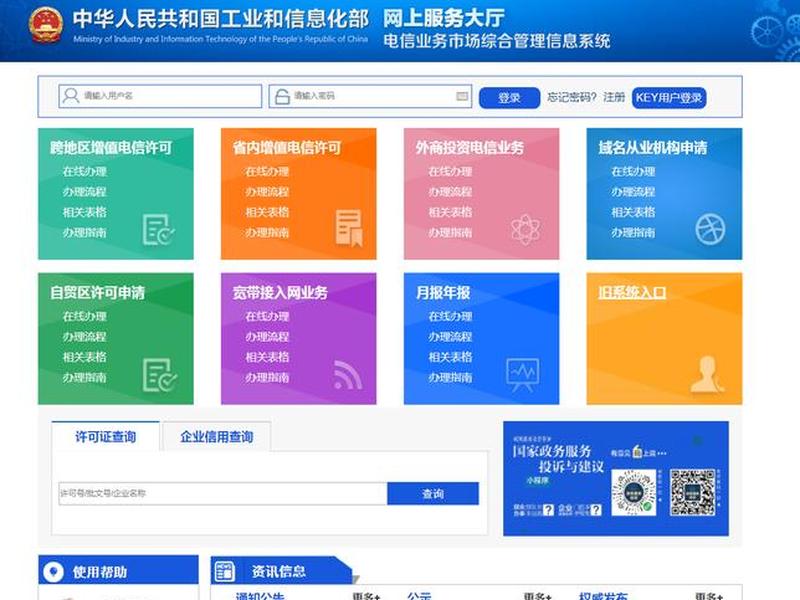Click 办理流程 under 宽带接入网业务
The image size is (800, 600).
267,337
